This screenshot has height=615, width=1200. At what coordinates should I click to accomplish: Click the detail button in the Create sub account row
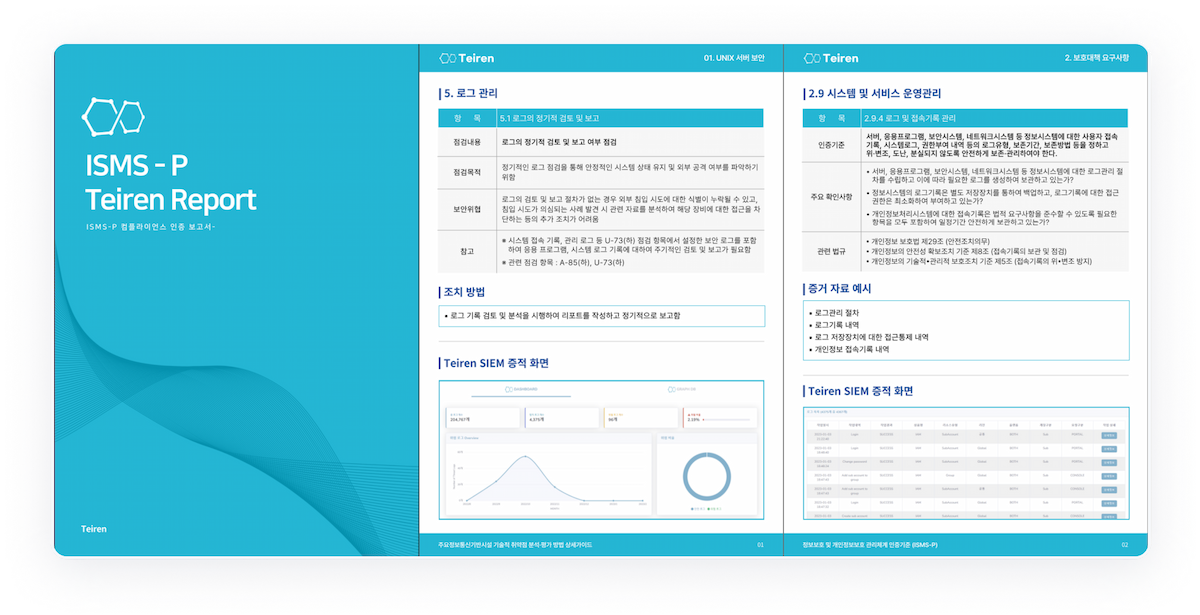(x=1109, y=516)
